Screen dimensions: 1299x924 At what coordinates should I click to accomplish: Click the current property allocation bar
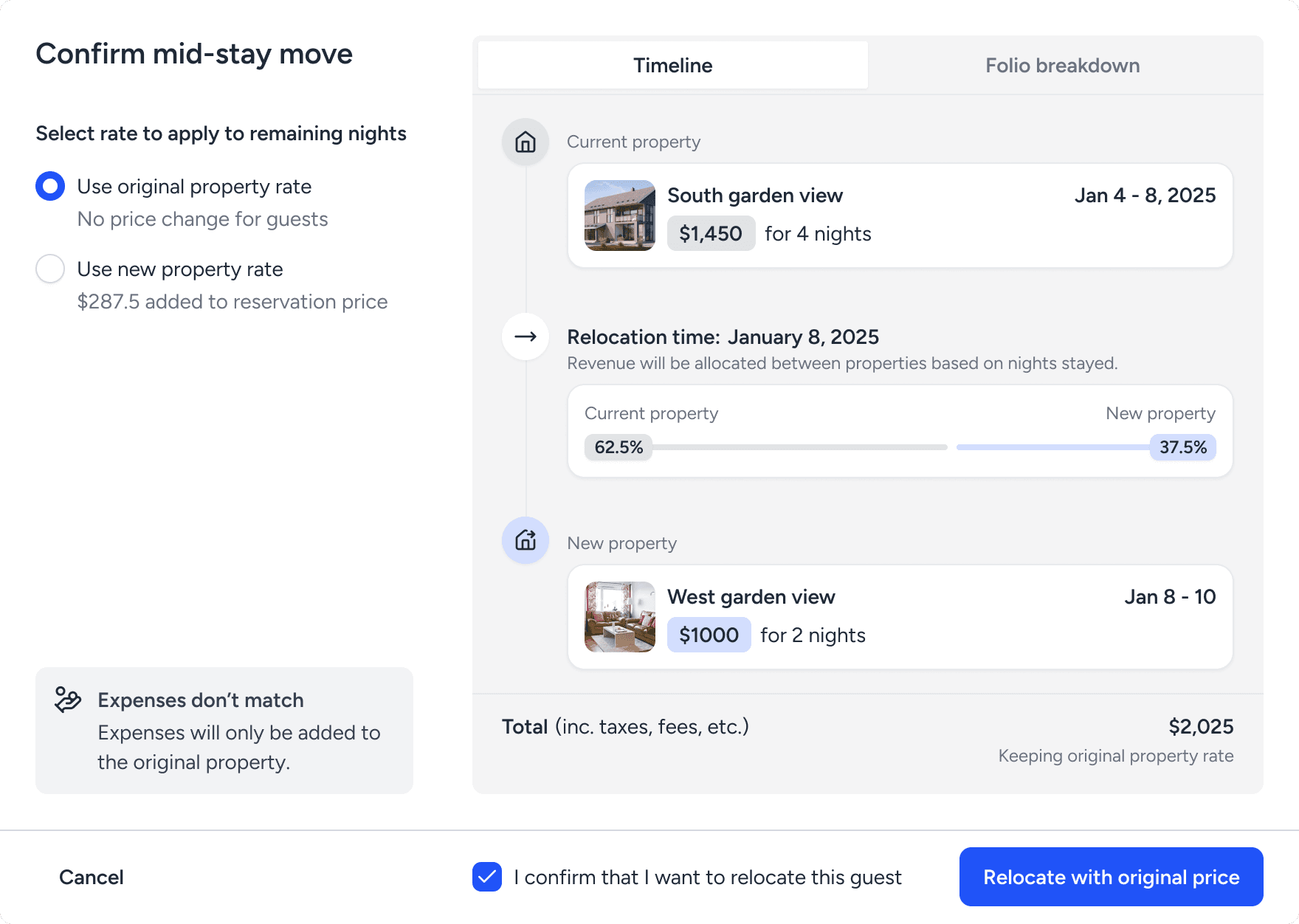coord(799,447)
